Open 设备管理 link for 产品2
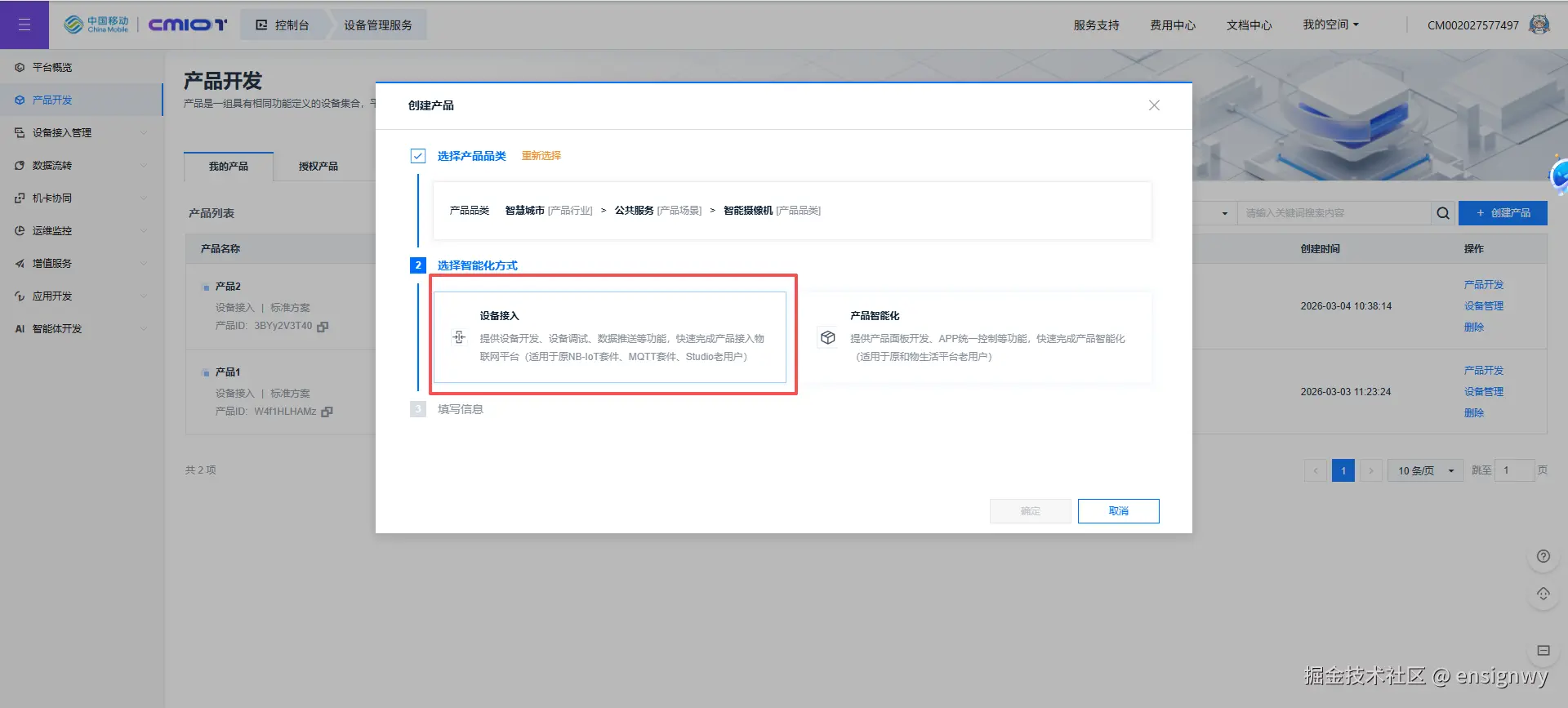 pos(1484,306)
